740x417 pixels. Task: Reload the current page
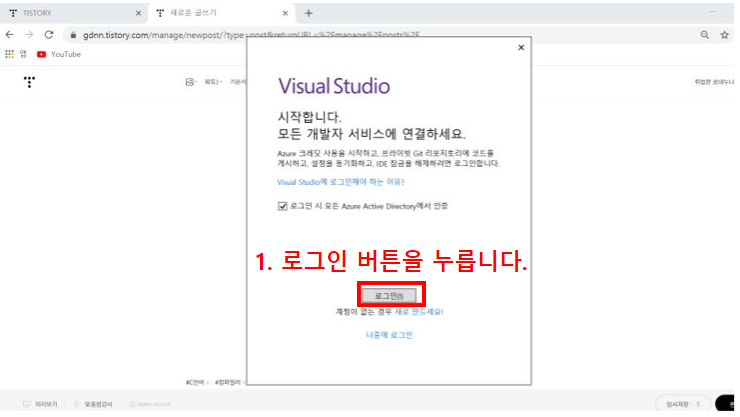coord(49,34)
